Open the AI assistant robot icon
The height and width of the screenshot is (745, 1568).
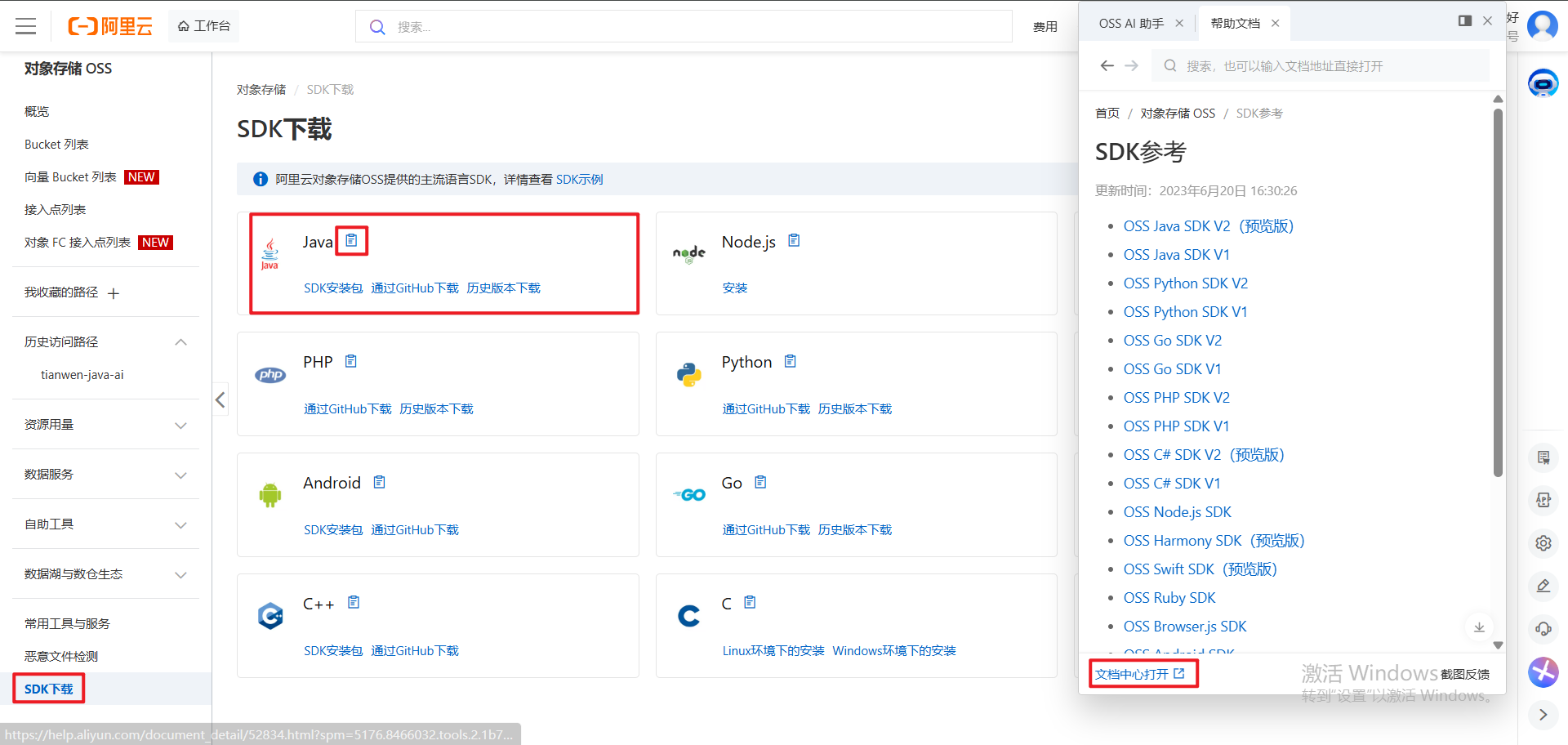[x=1543, y=83]
